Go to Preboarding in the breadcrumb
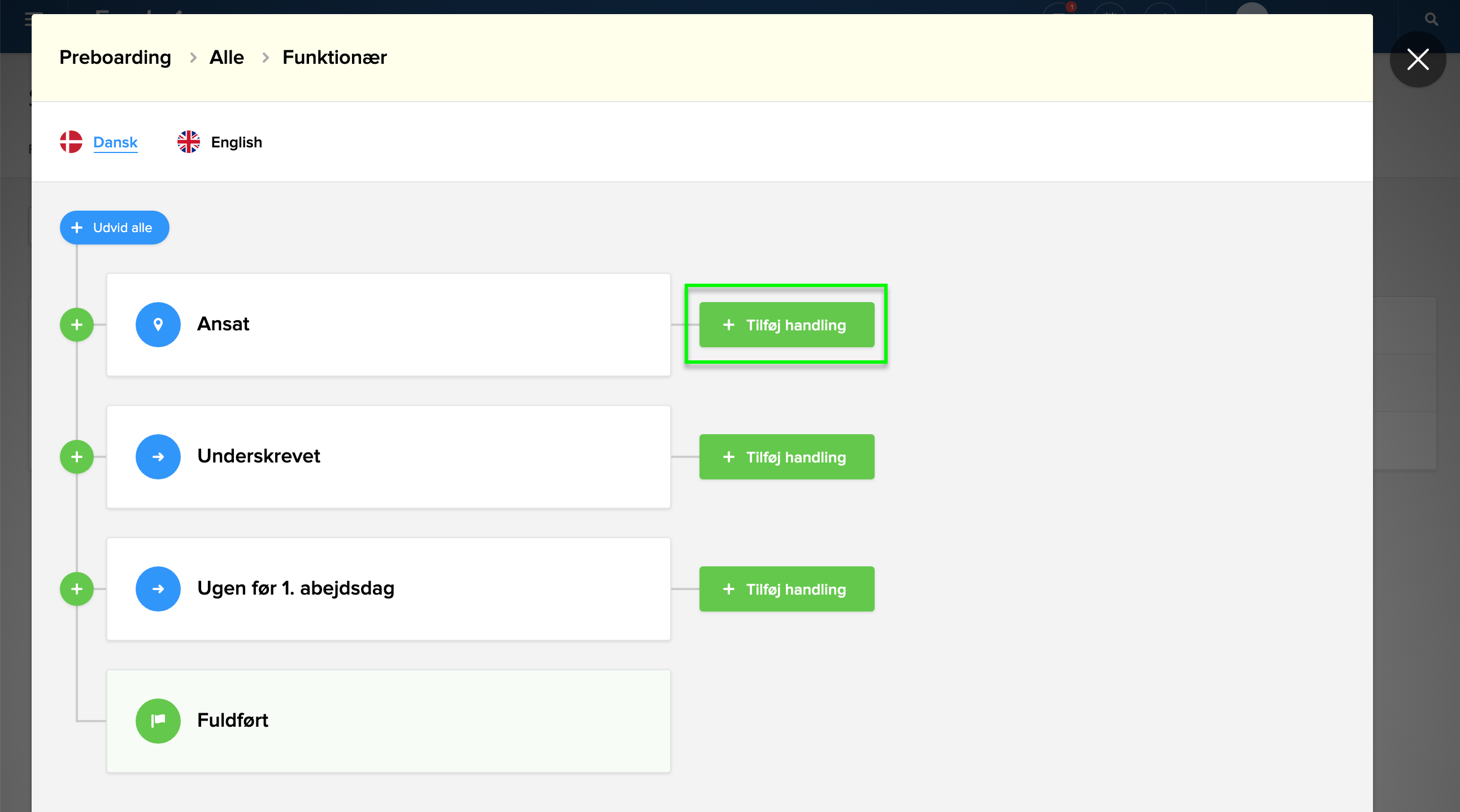Screen dimensions: 1460x812 click(115, 57)
